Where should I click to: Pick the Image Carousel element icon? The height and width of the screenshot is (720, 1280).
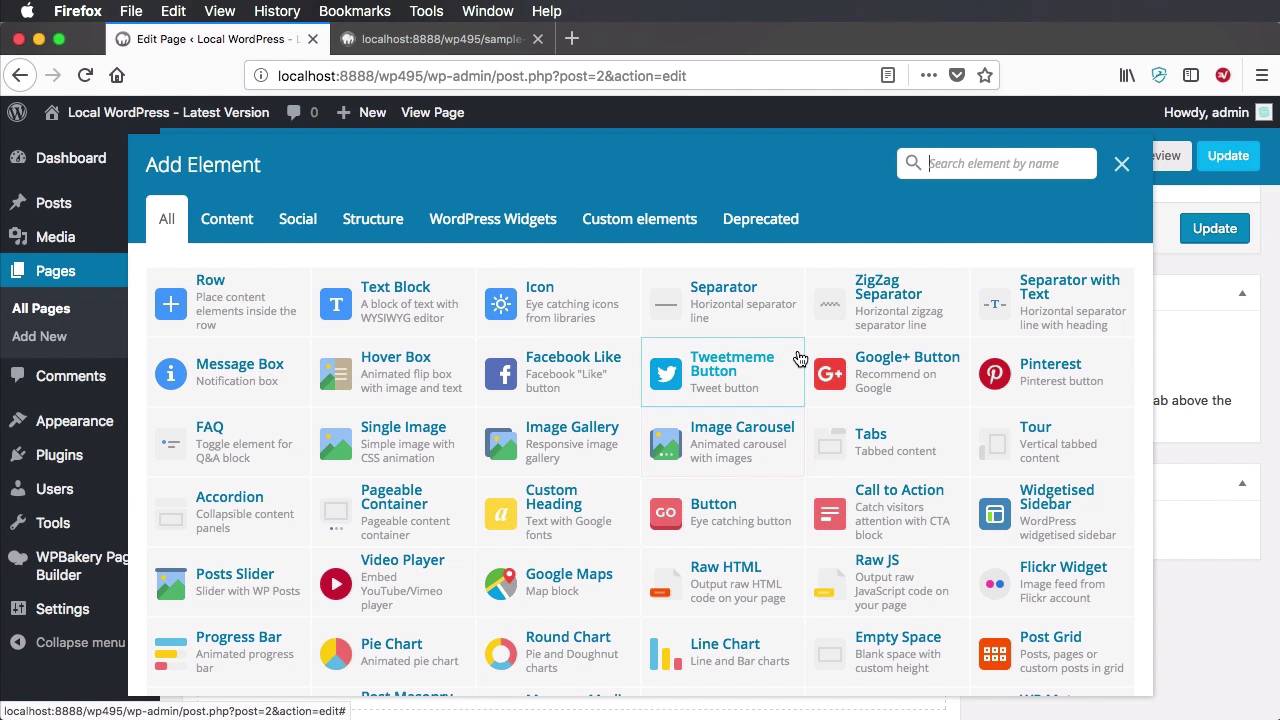[666, 443]
